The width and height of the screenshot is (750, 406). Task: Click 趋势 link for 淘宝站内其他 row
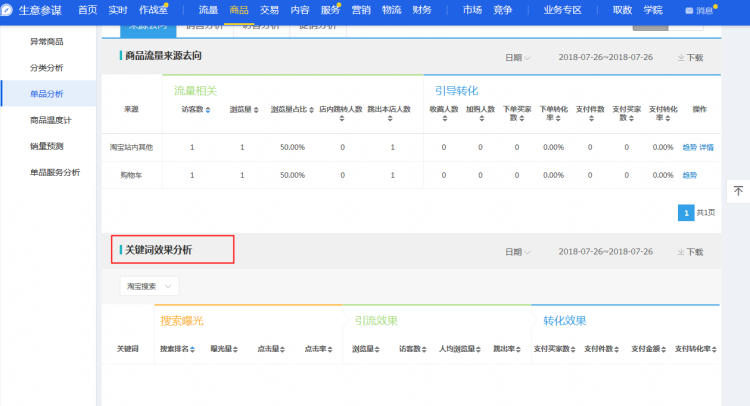[x=690, y=147]
